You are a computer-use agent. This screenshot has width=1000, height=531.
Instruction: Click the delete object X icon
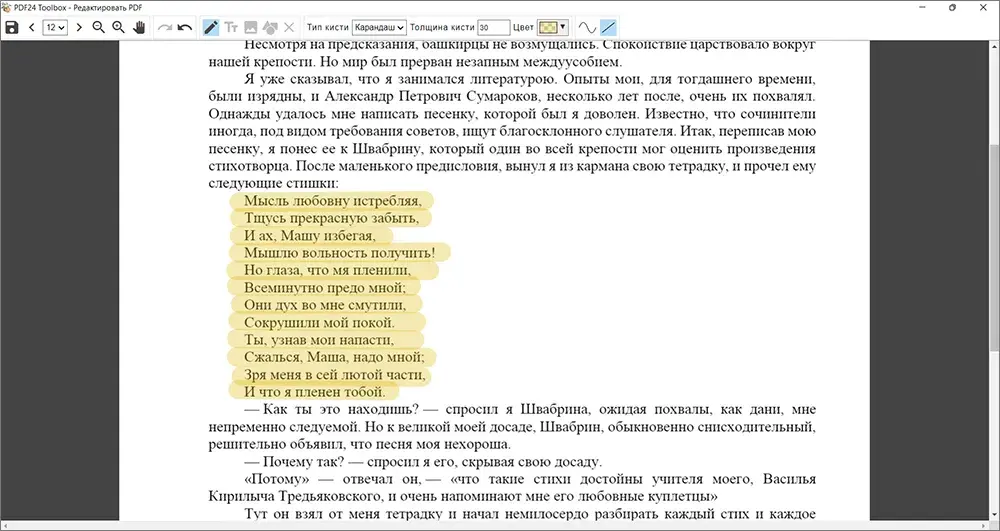click(x=289, y=27)
